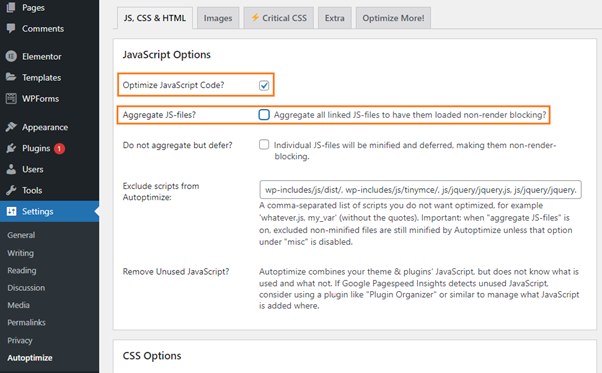Viewport: 602px width, 373px height.
Task: Click the Exclude scripts from Autoptimize field
Action: (420, 190)
